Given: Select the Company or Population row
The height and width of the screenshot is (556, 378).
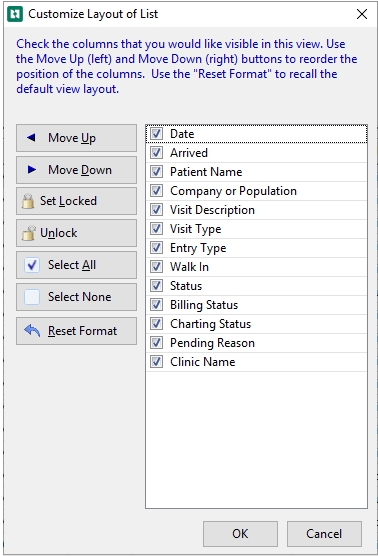Looking at the screenshot, I should pyautogui.click(x=256, y=191).
